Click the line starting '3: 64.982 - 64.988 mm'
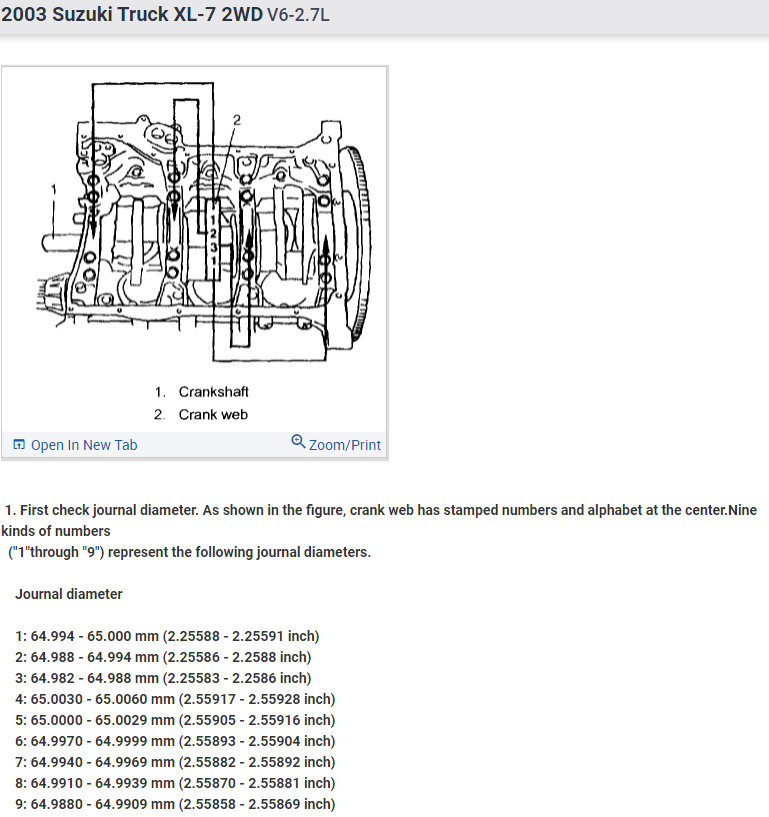The height and width of the screenshot is (817, 769). pos(163,678)
